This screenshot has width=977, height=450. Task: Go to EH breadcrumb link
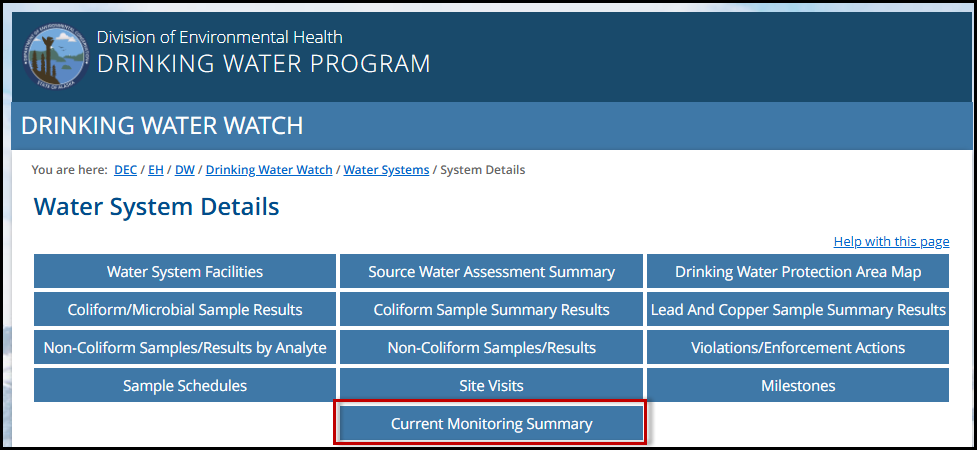pyautogui.click(x=156, y=170)
